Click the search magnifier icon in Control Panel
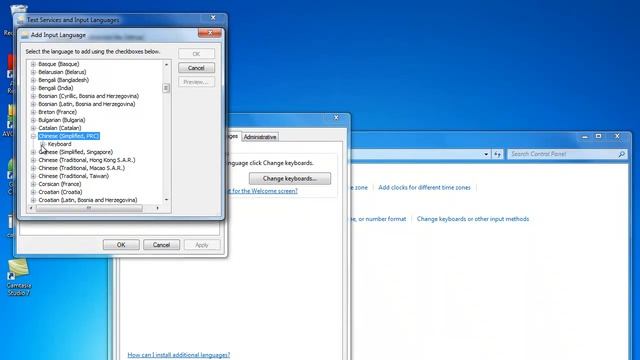 click(621, 154)
